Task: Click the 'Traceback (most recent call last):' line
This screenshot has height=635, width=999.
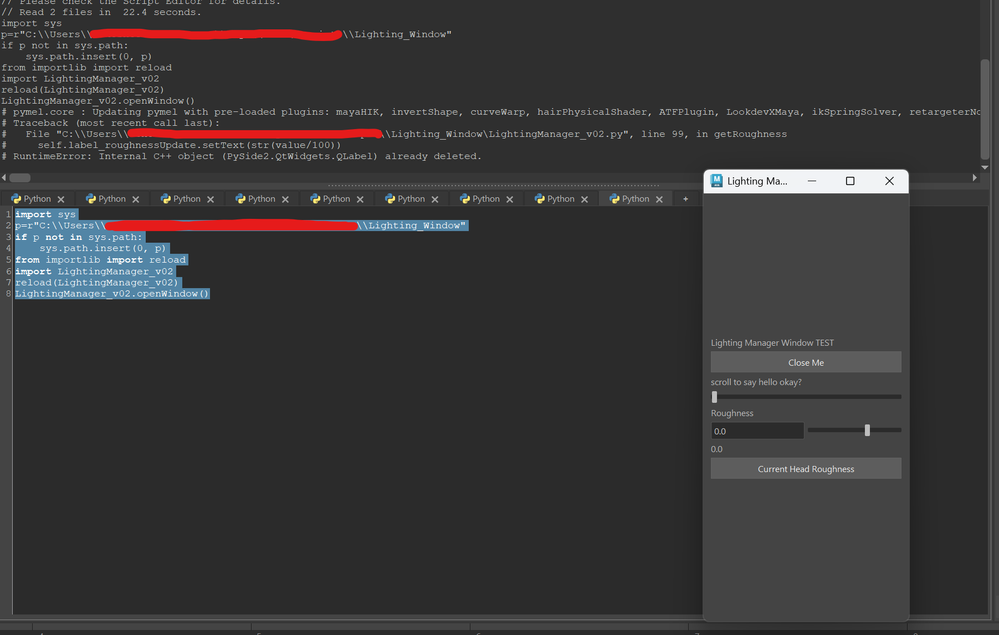Action: [110, 123]
